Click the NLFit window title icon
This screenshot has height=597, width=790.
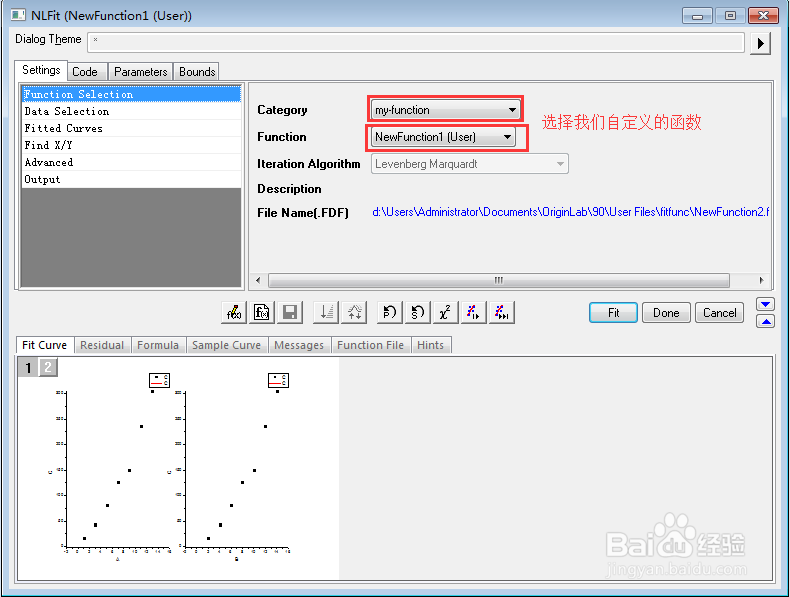pos(18,15)
